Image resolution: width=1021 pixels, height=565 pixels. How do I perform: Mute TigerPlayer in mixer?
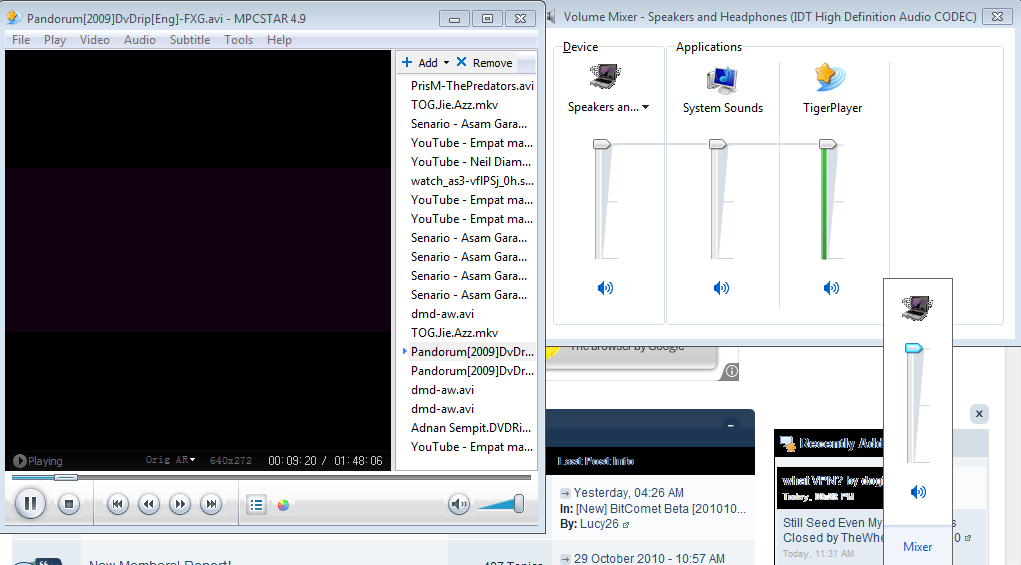click(832, 288)
